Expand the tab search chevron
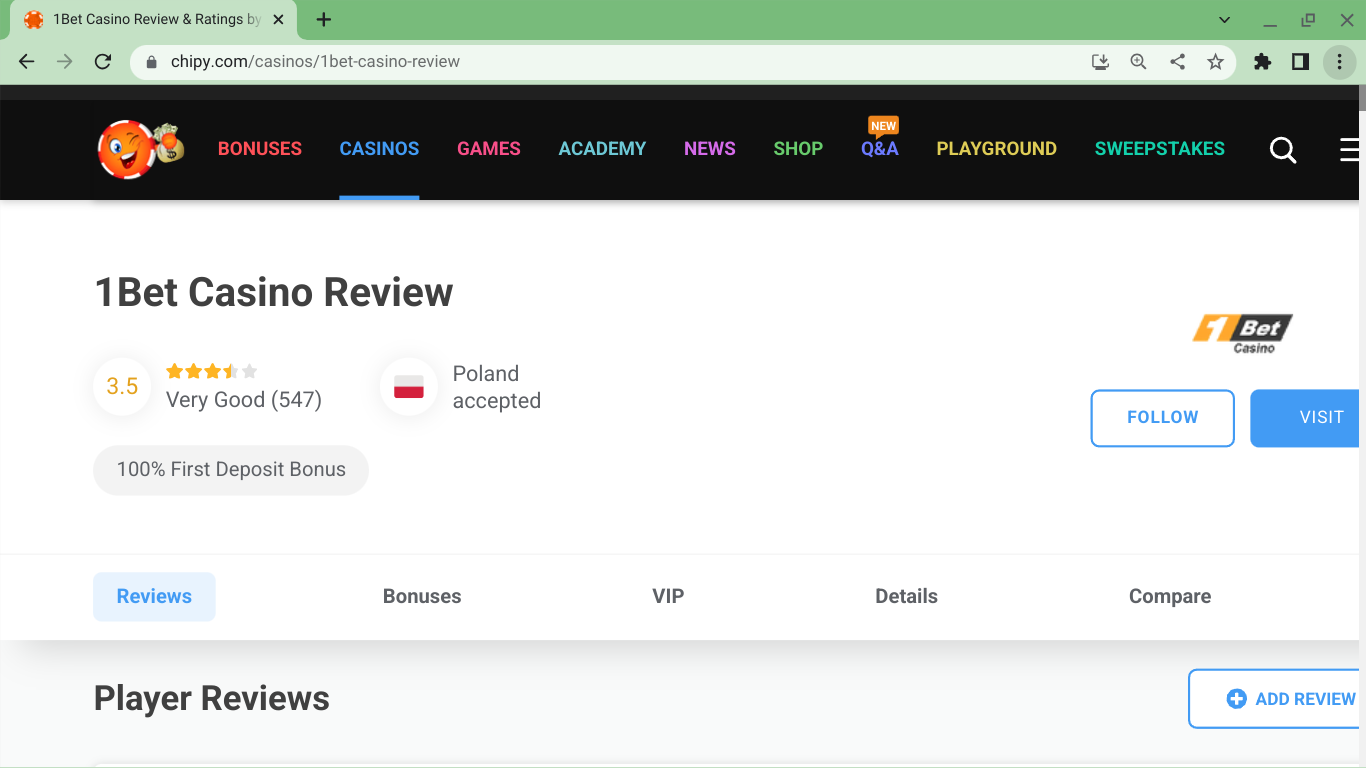This screenshot has width=1366, height=768. pos(1224,20)
